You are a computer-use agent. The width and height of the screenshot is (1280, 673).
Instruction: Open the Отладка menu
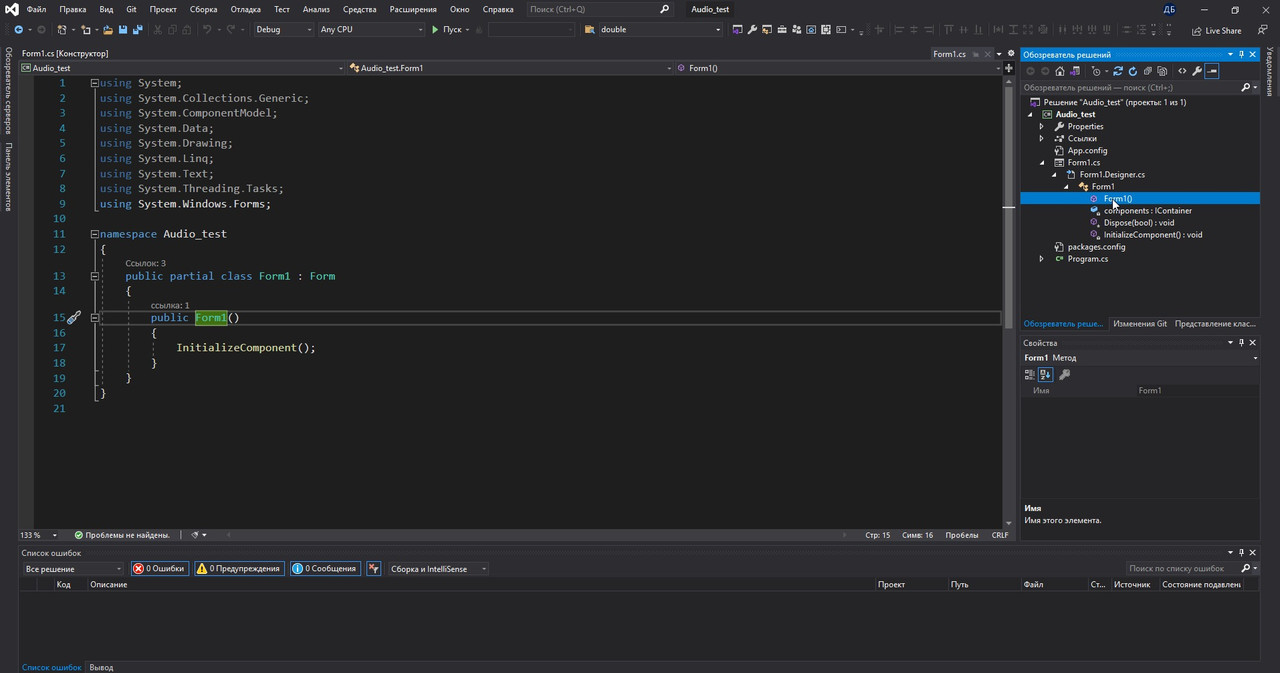pos(245,9)
